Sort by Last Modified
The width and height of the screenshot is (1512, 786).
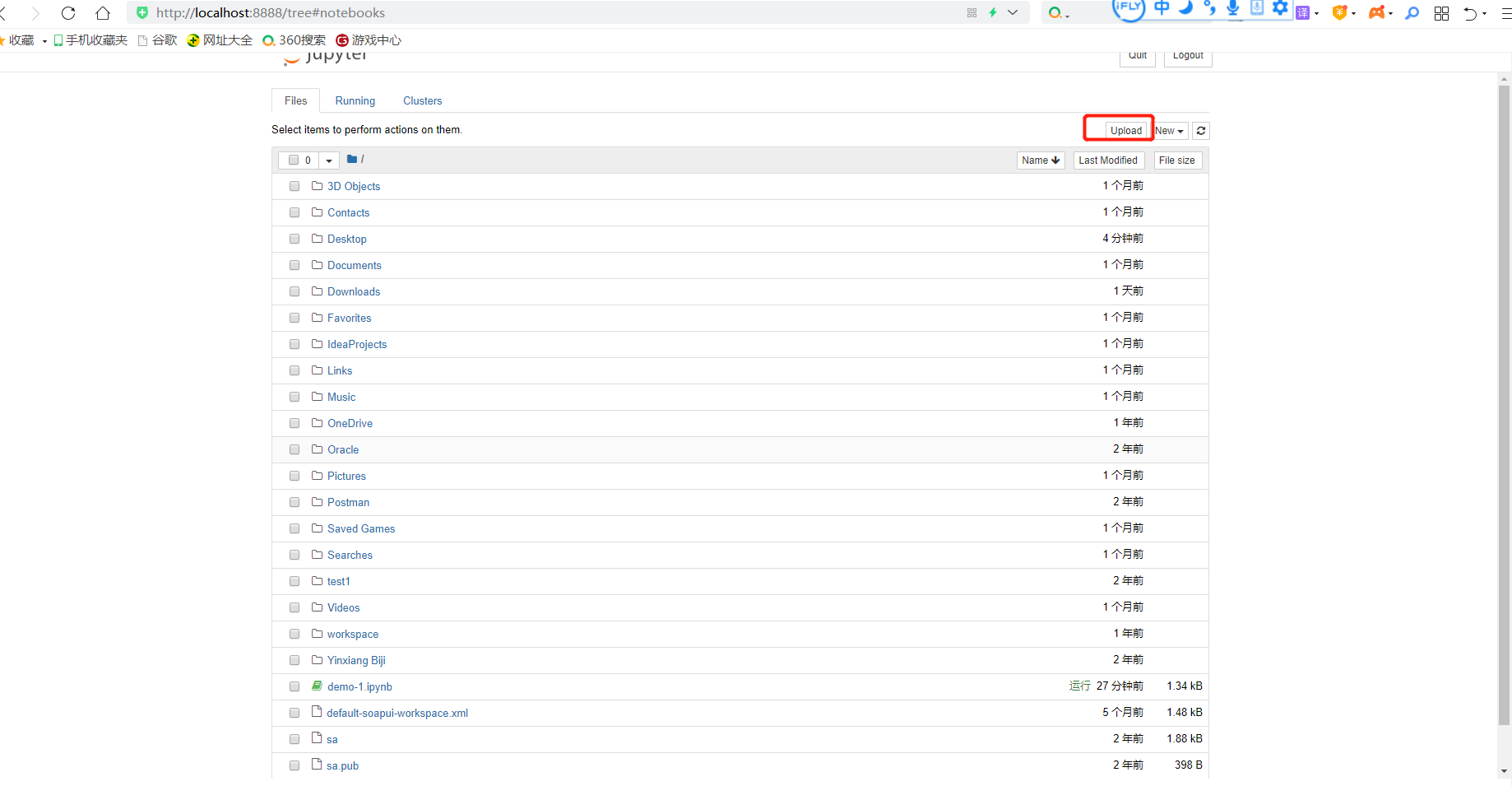coord(1108,160)
